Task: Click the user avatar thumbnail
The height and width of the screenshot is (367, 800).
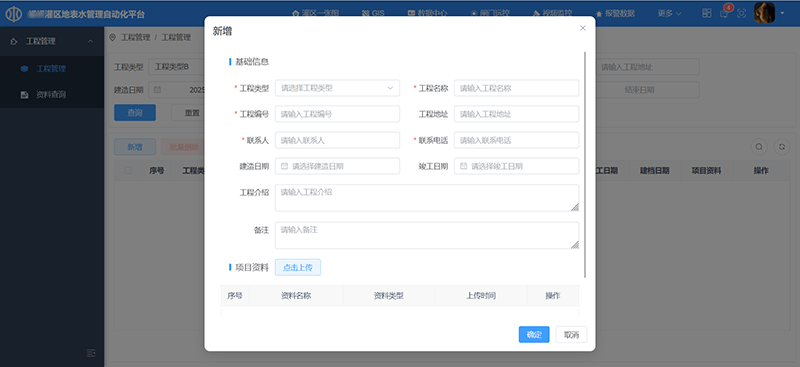Action: [764, 13]
